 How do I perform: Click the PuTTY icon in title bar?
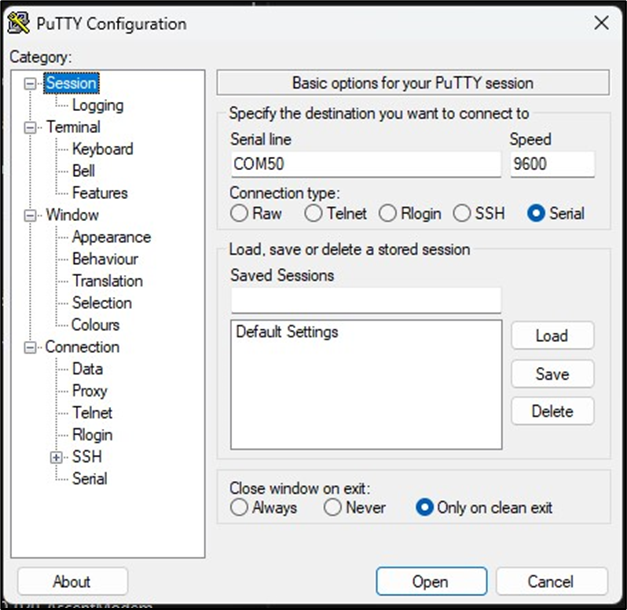18,23
